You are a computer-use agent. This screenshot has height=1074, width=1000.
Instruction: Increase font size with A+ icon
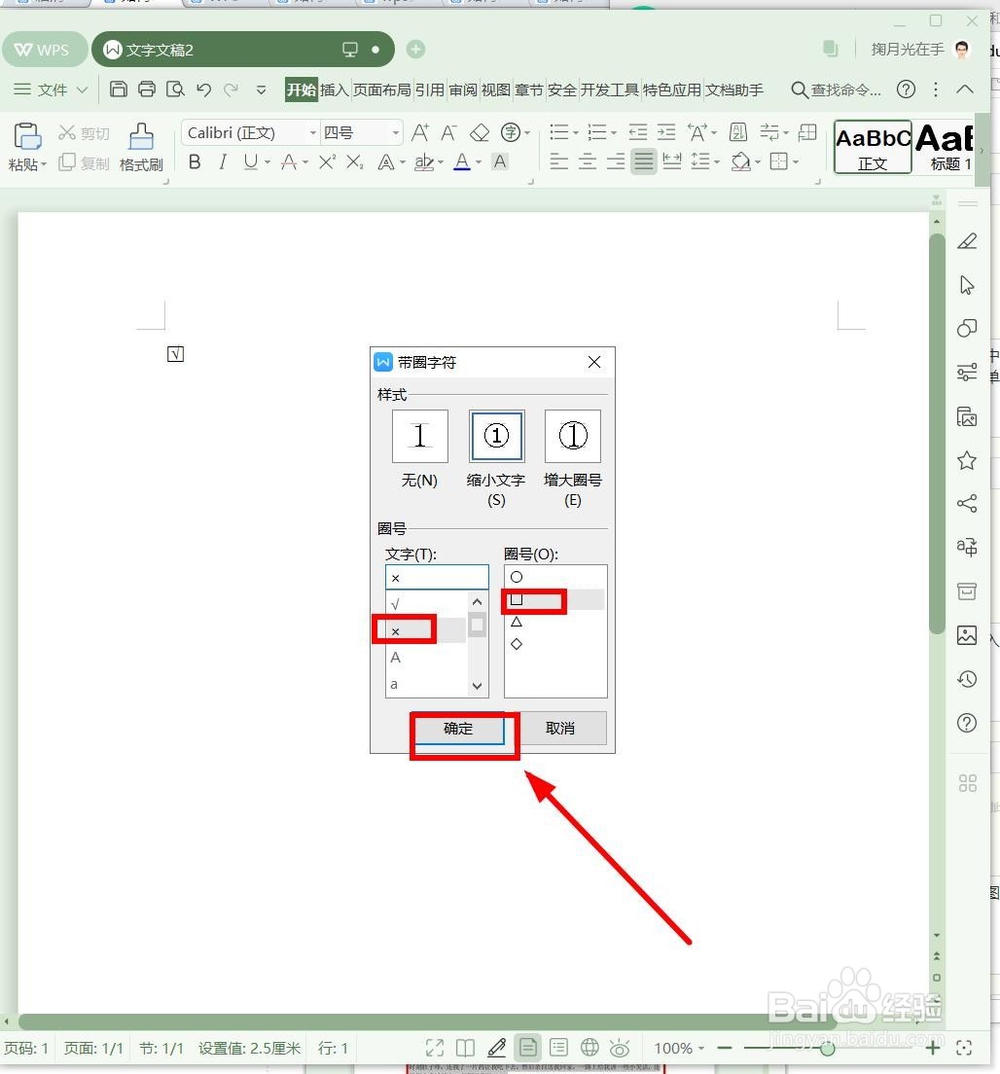(420, 132)
